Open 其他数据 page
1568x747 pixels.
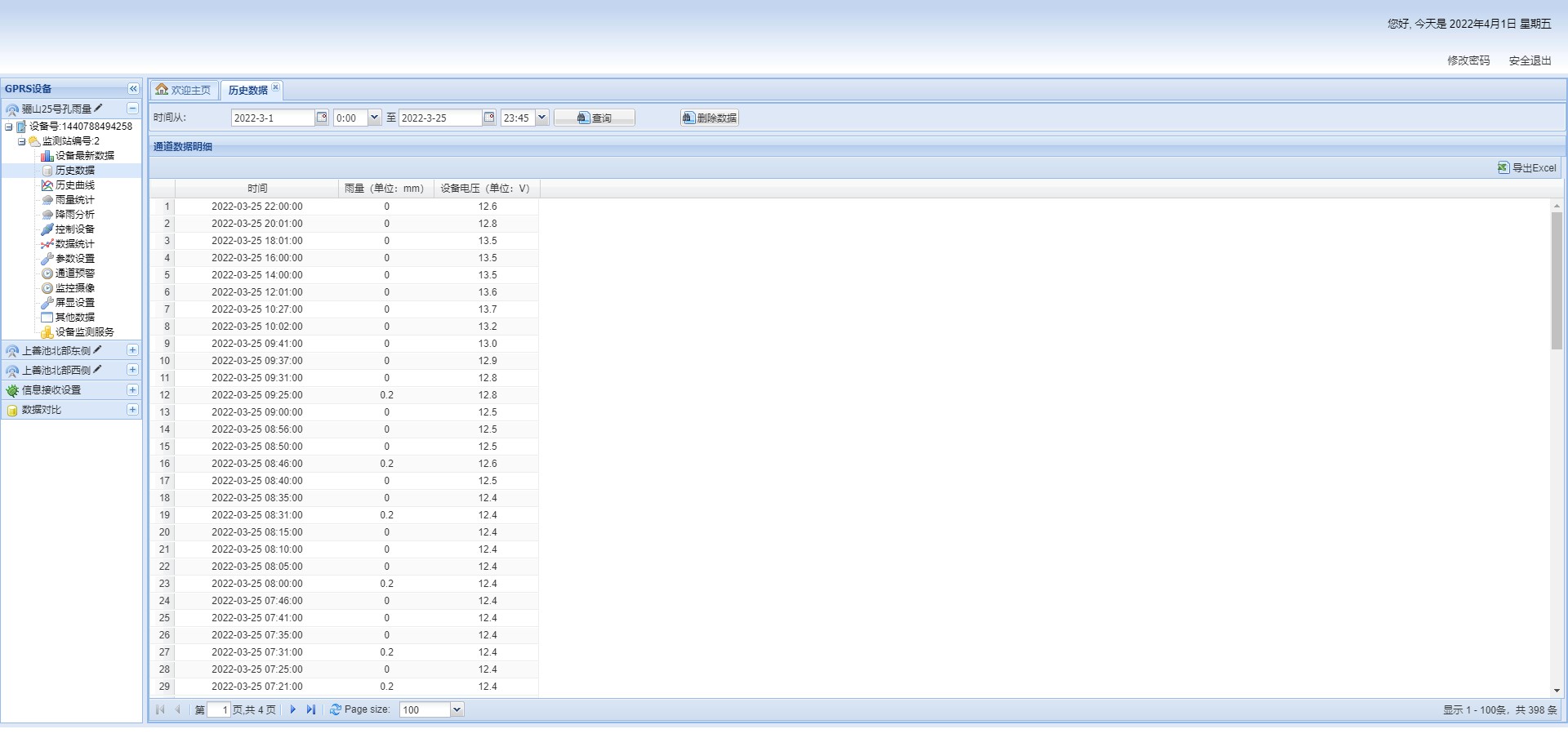pyautogui.click(x=75, y=318)
